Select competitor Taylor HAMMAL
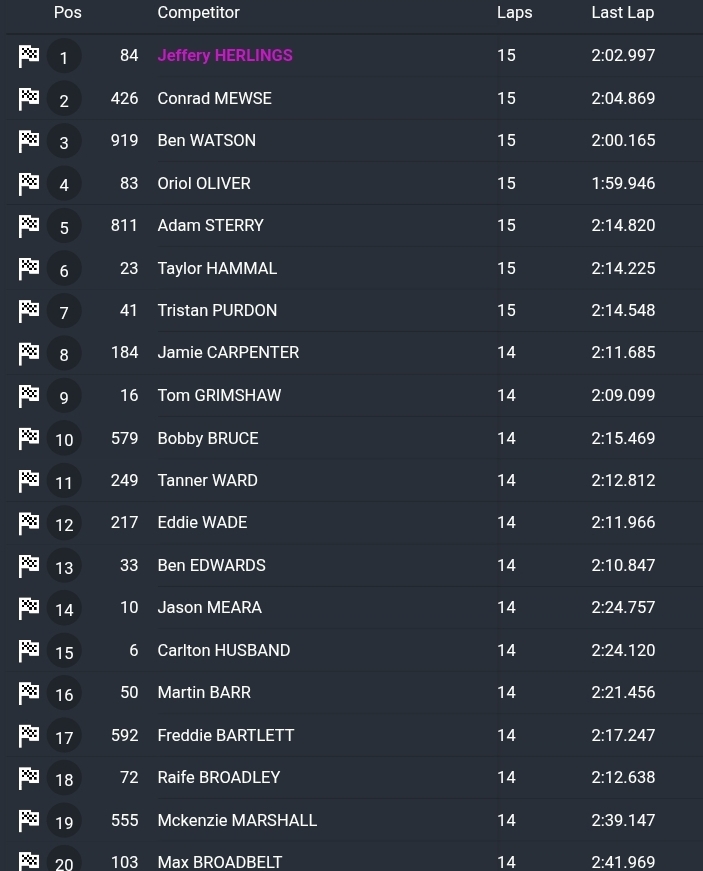The width and height of the screenshot is (703, 871). 217,268
